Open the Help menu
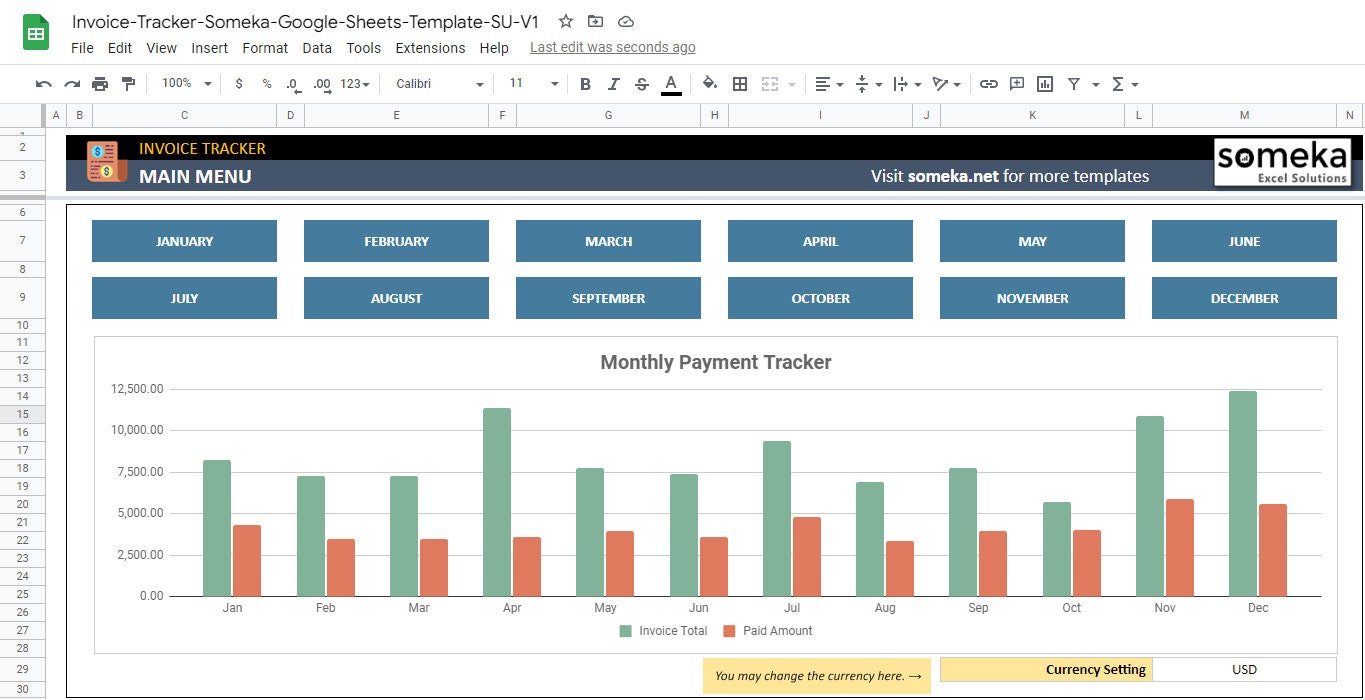Viewport: 1365px width, 700px height. (x=494, y=48)
